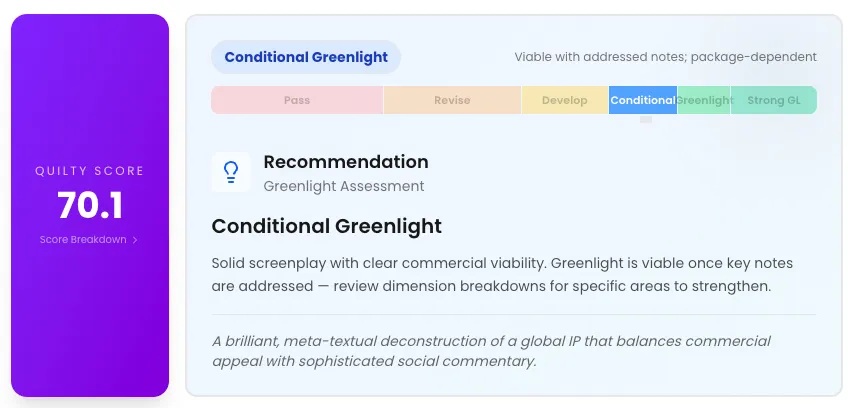Click the indicator marker below the scale
This screenshot has width=850, height=408.
[x=646, y=119]
